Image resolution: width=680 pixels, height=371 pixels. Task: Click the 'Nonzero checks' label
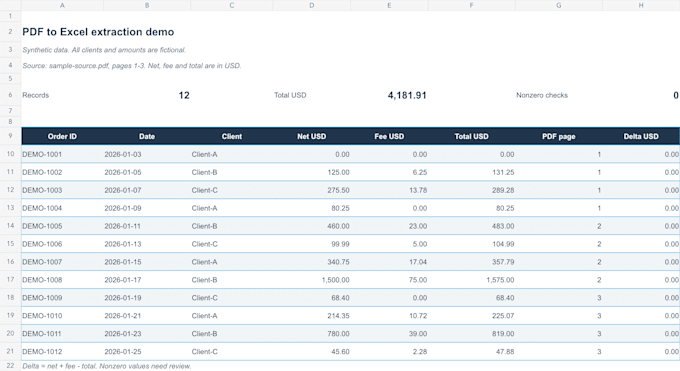(x=542, y=95)
